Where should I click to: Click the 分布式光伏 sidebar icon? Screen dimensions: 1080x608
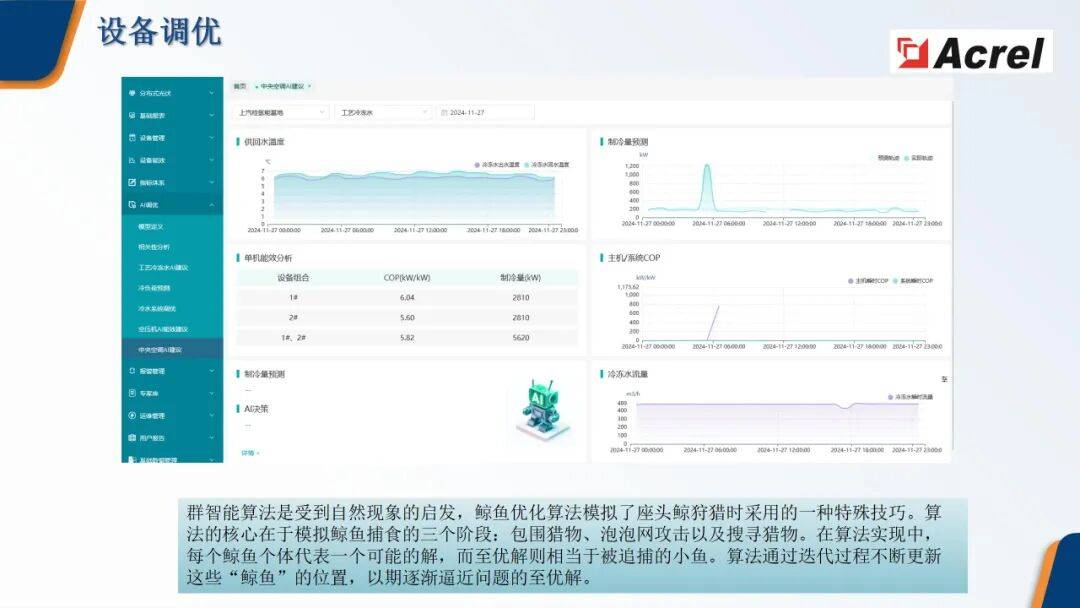(x=132, y=93)
